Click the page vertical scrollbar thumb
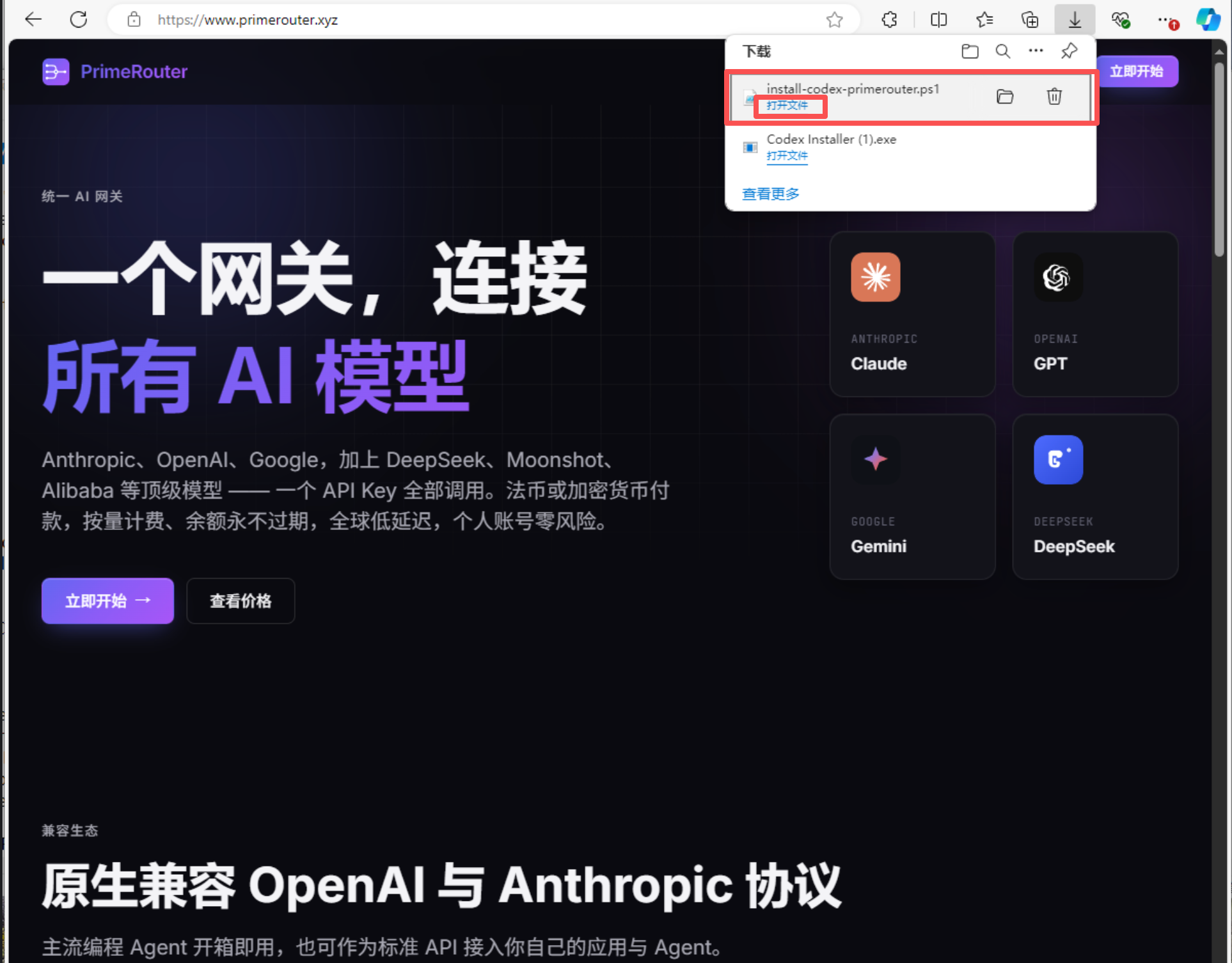Screen dimensions: 1232x963 pyautogui.click(x=1219, y=160)
